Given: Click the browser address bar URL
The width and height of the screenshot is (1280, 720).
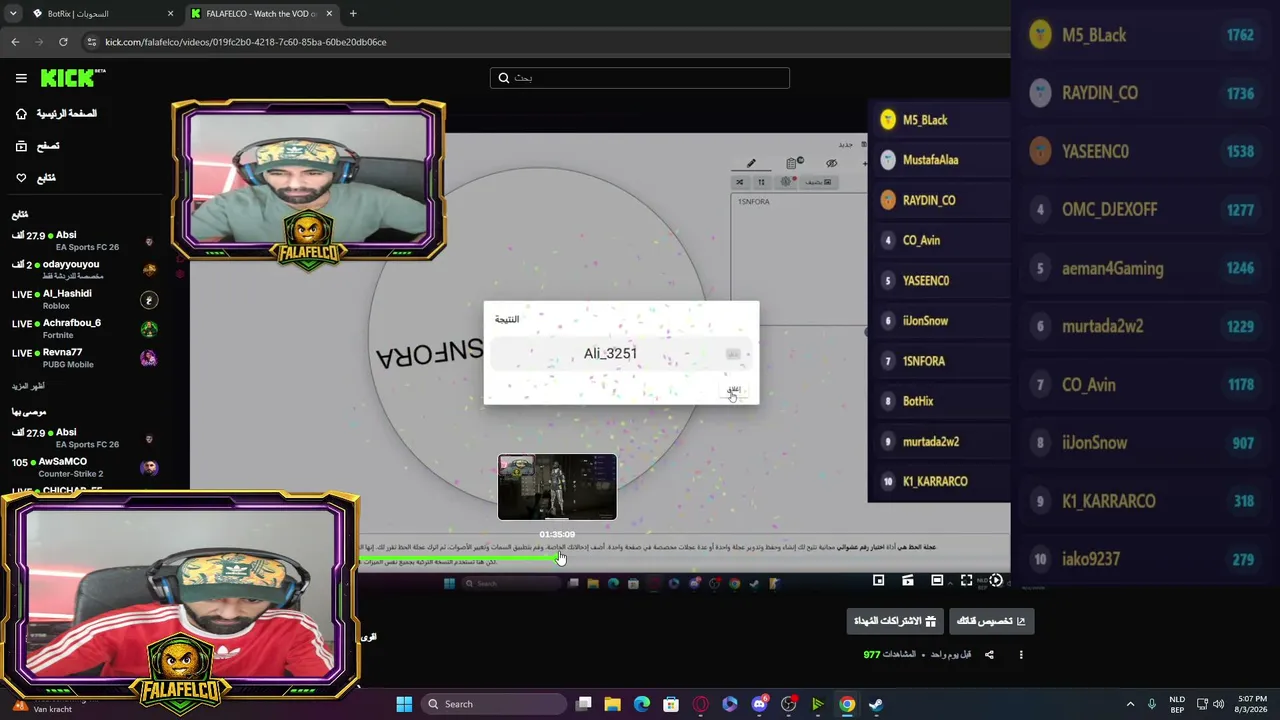Looking at the screenshot, I should (245, 42).
